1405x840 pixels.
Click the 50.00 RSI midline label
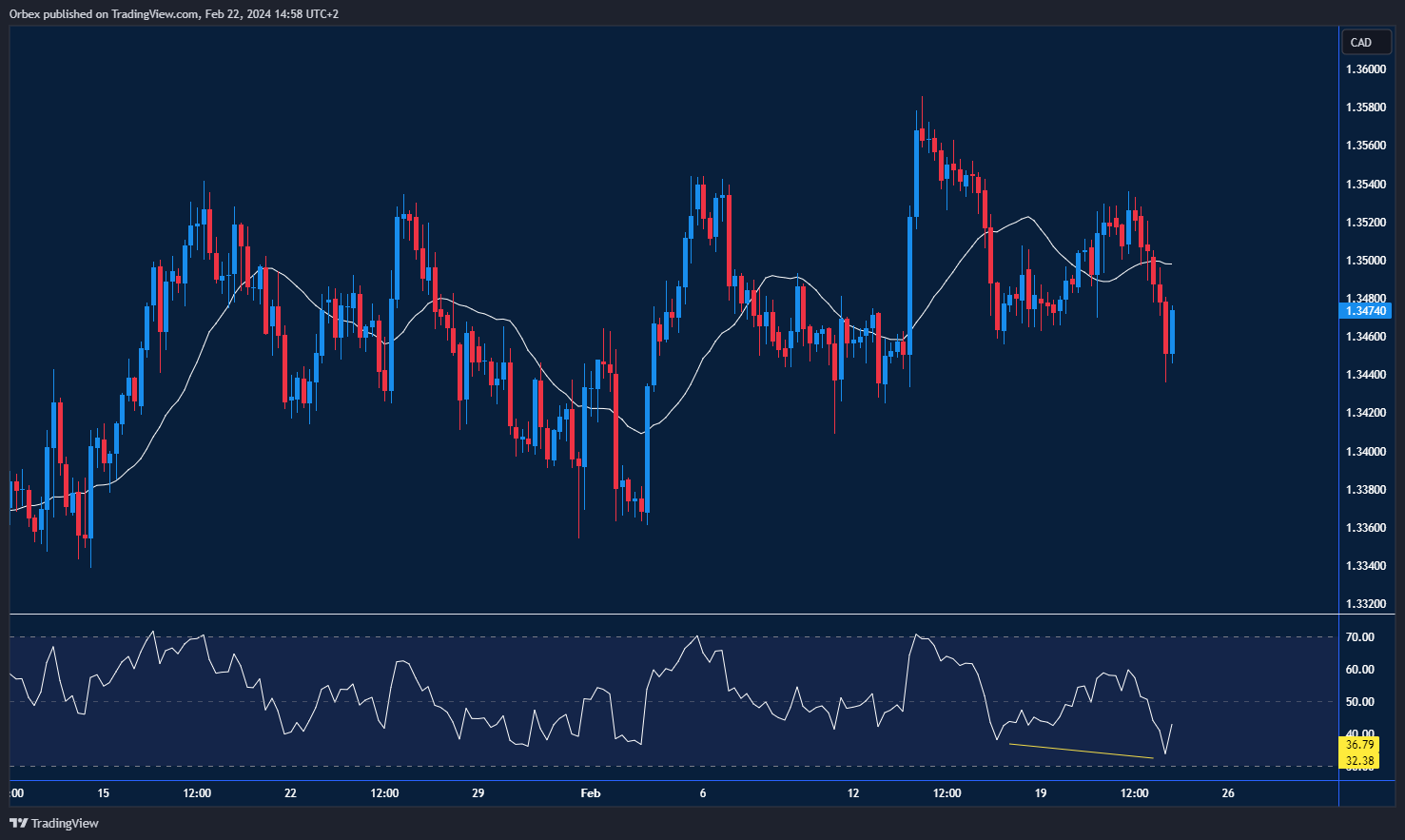(1359, 702)
